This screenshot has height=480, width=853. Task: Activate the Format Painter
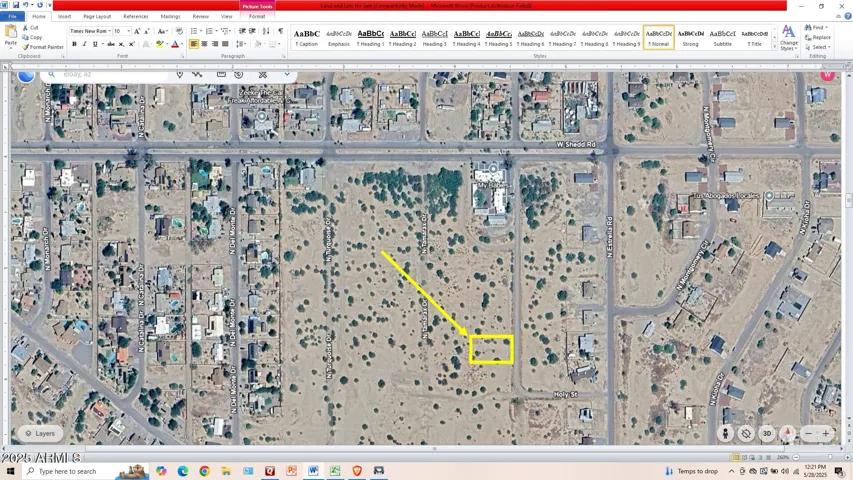click(x=42, y=47)
